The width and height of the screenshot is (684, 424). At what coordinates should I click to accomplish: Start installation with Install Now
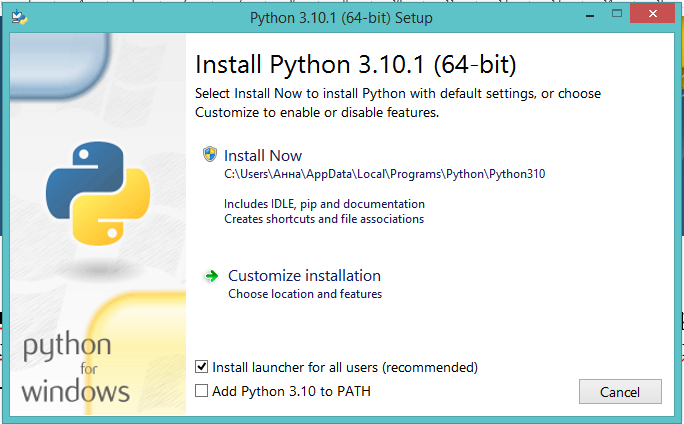pyautogui.click(x=263, y=156)
